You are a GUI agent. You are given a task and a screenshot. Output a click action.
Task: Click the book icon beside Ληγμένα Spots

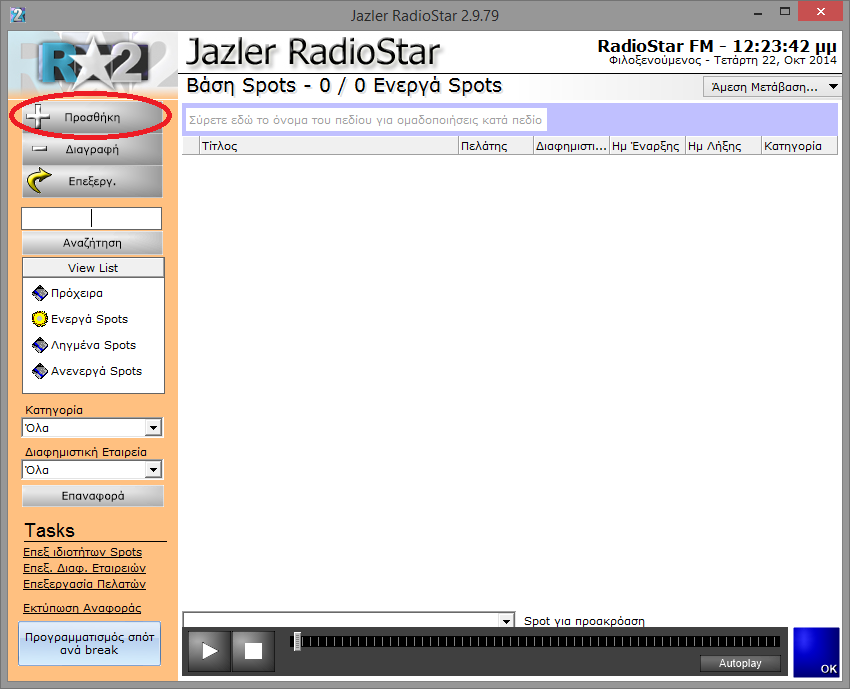(40, 345)
